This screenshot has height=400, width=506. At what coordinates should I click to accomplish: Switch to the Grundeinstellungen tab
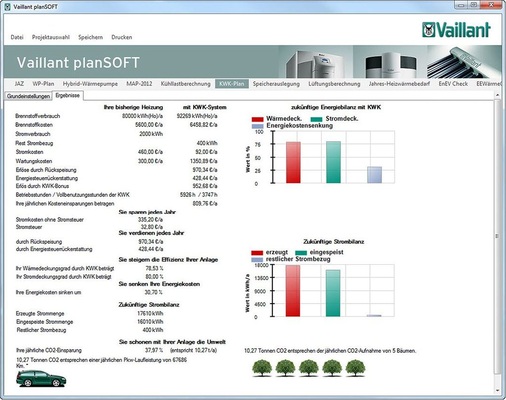(x=28, y=96)
